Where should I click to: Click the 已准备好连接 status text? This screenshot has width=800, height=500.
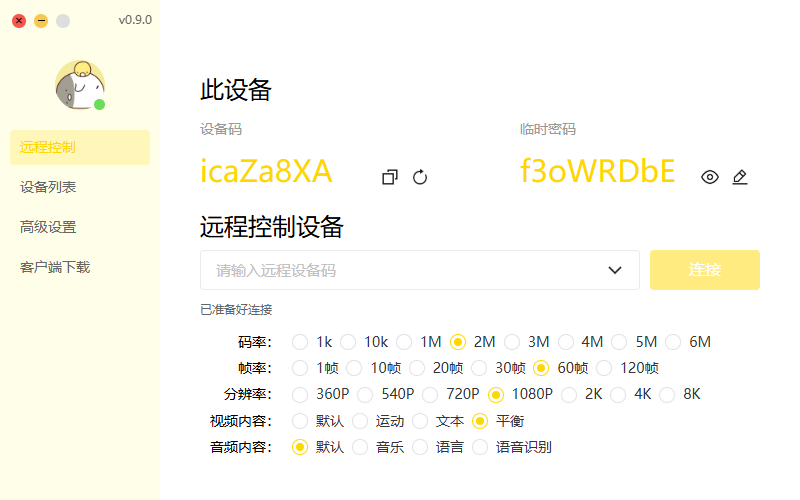tap(236, 310)
